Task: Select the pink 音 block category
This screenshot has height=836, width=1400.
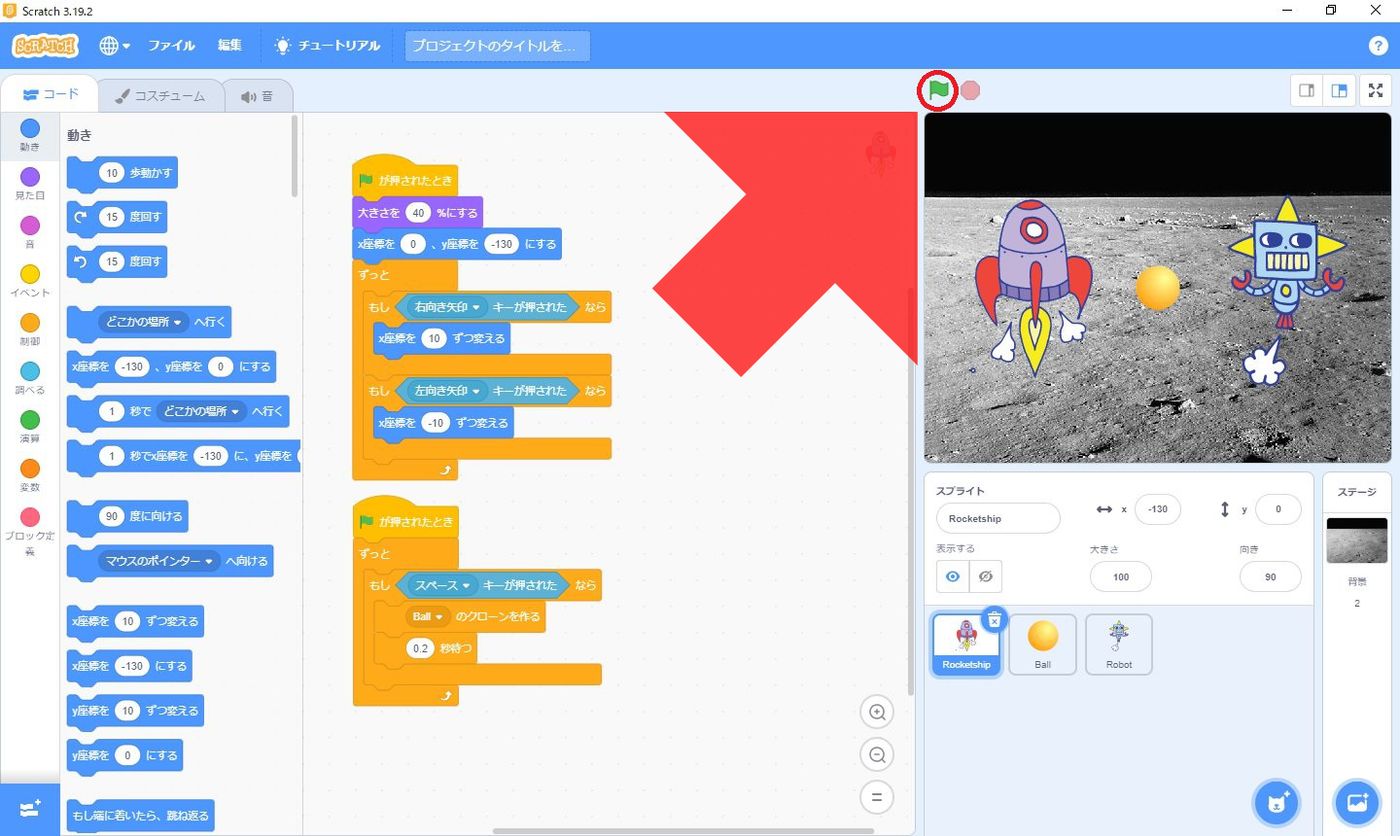Action: click(30, 232)
